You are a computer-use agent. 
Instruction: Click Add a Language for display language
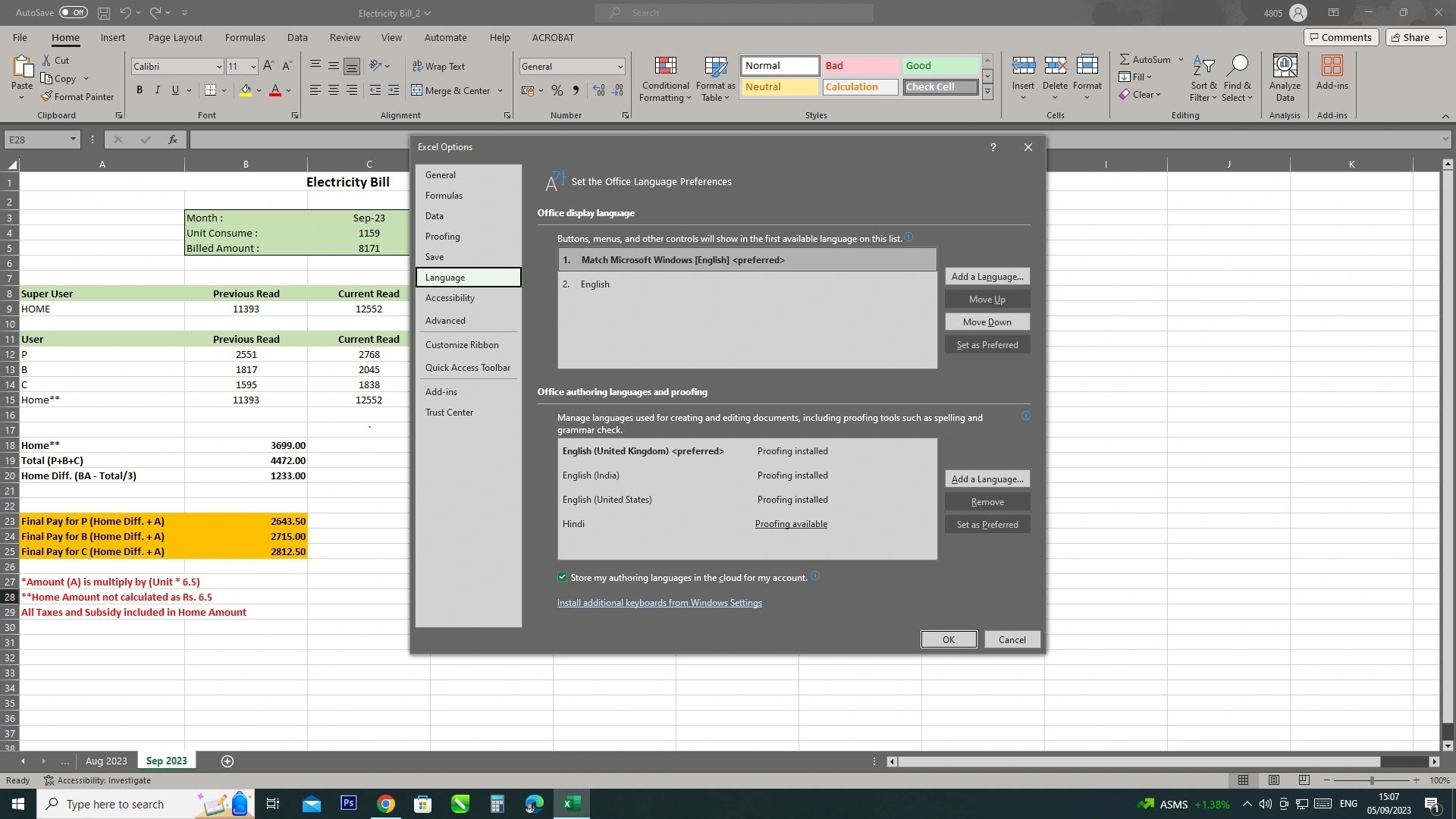[987, 277]
